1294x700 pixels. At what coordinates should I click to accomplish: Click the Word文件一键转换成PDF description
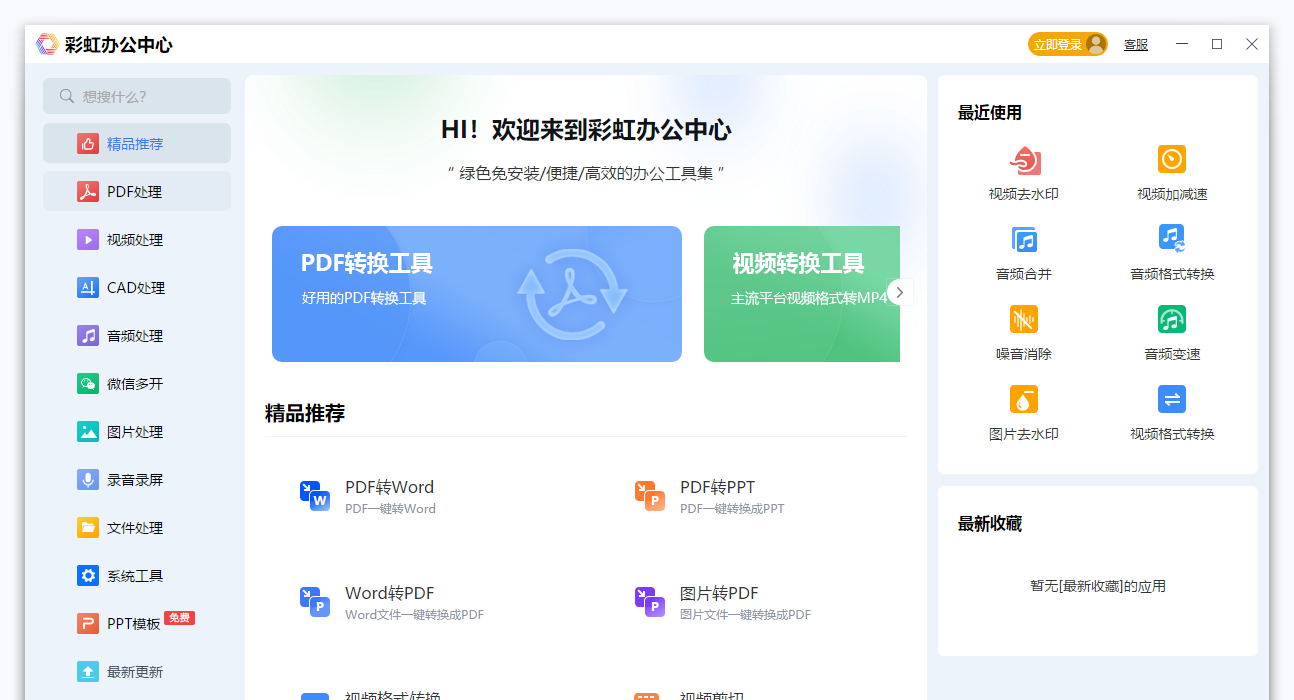[x=414, y=615]
